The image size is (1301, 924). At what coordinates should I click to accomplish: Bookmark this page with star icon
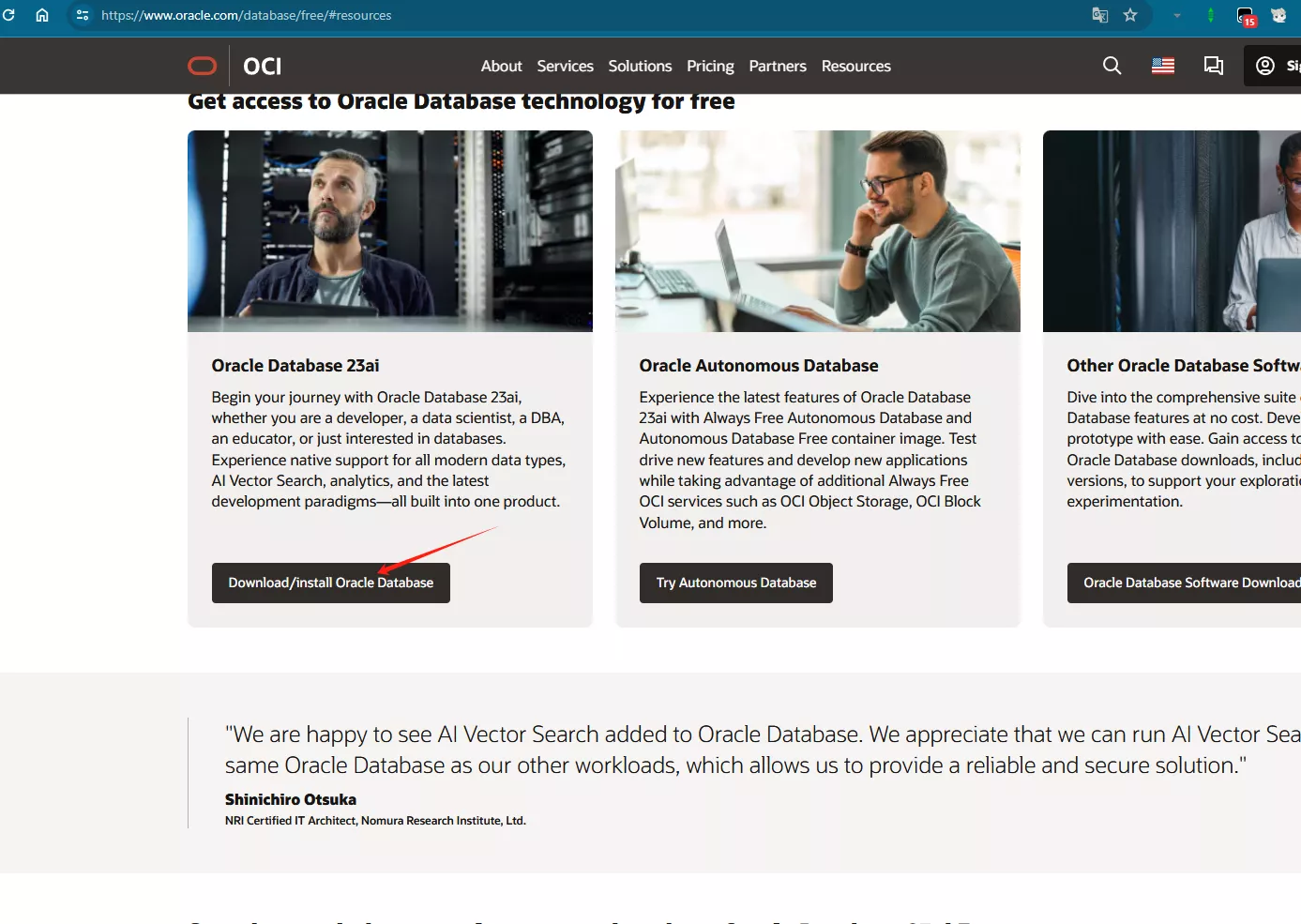coord(1130,15)
